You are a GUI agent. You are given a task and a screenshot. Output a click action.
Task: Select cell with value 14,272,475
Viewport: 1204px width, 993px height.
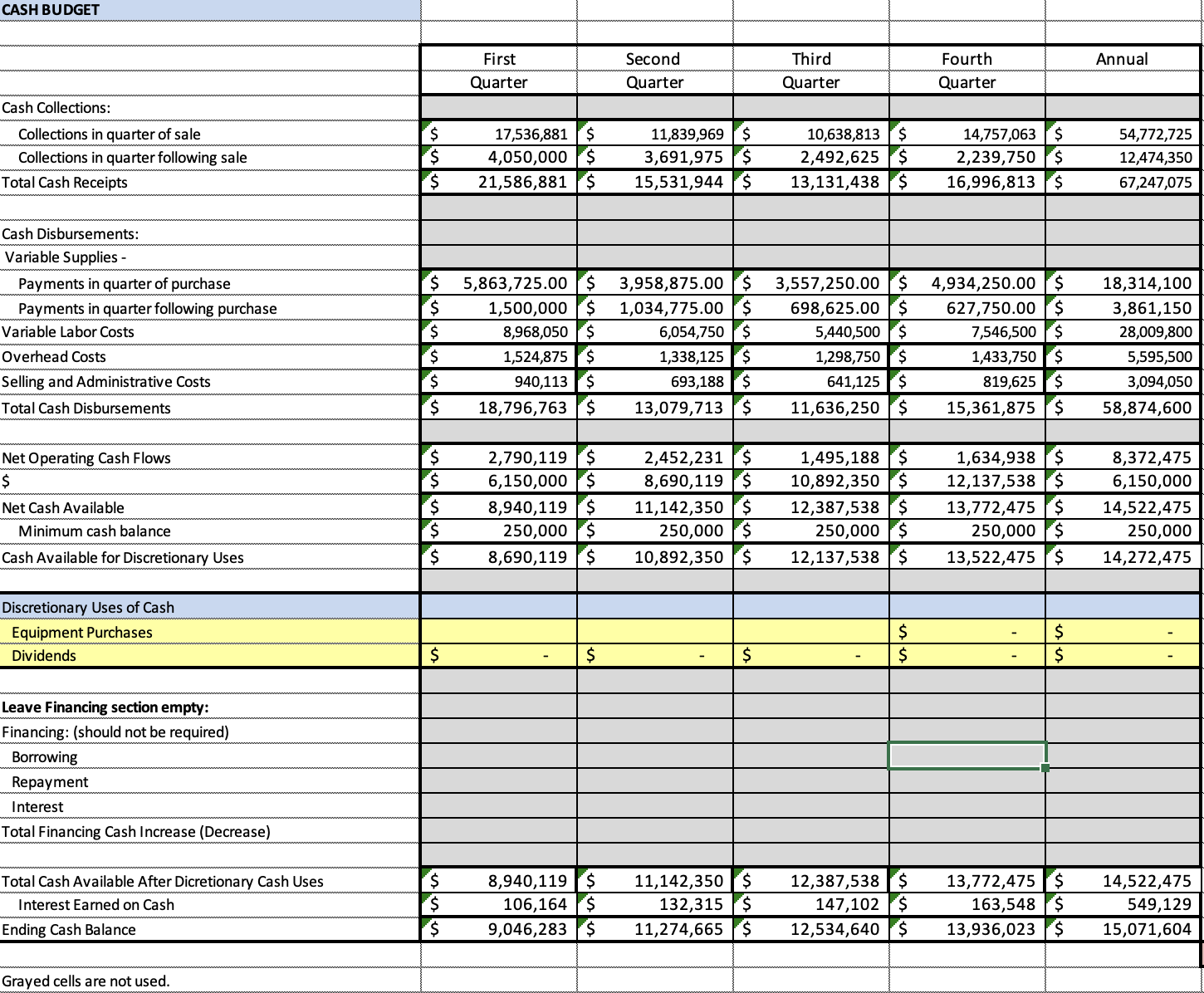(x=1123, y=557)
